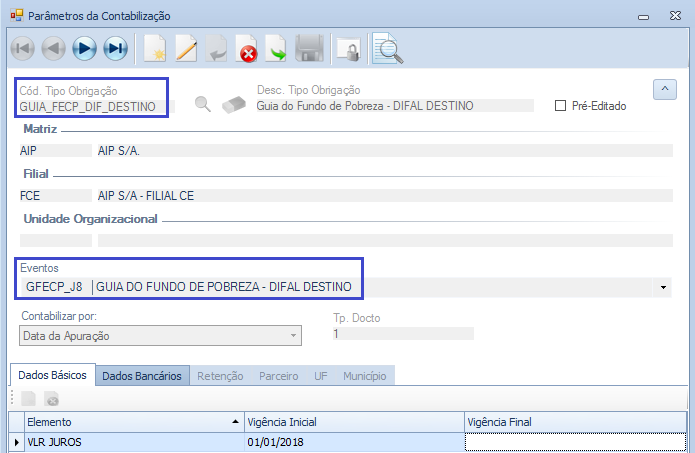Click the 01/01/2018 date cell
The image size is (695, 453).
tap(354, 442)
